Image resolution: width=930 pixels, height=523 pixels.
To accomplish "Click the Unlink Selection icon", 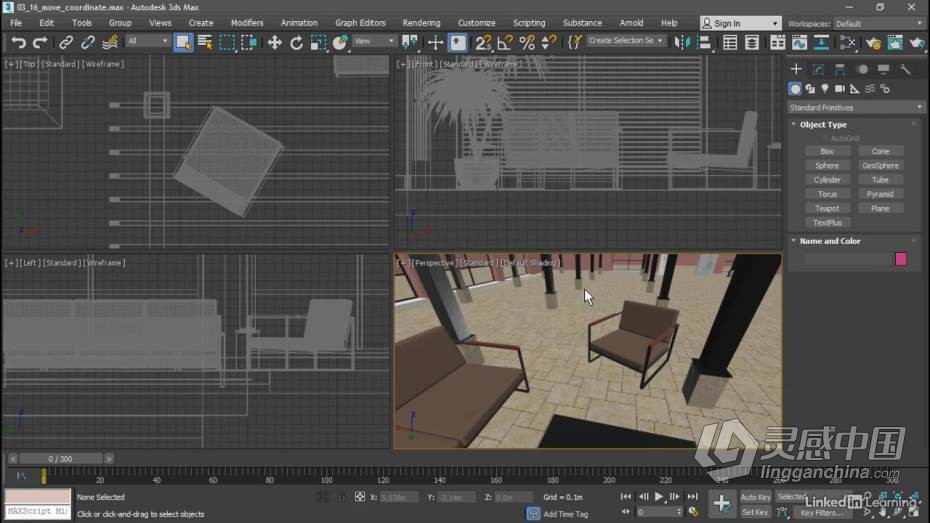I will coord(88,42).
